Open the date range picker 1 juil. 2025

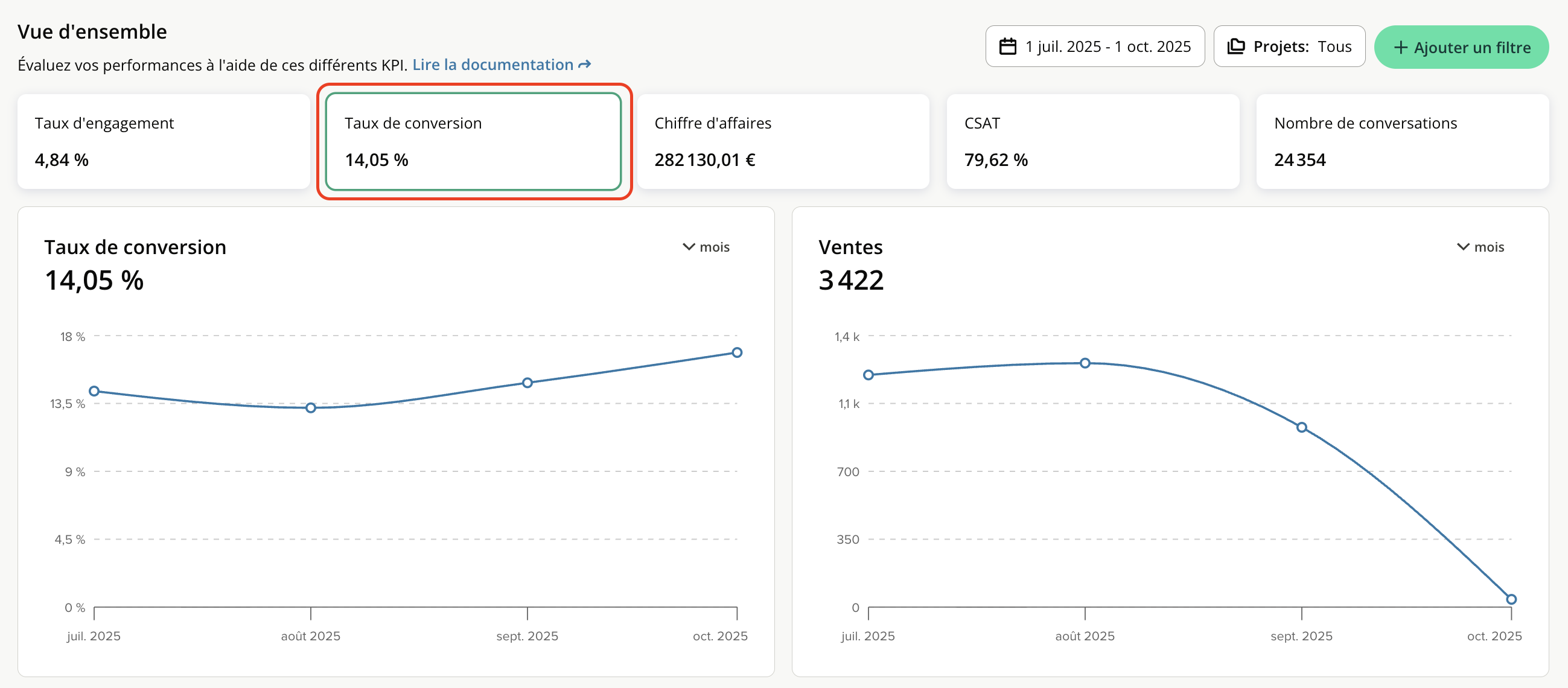(1094, 46)
